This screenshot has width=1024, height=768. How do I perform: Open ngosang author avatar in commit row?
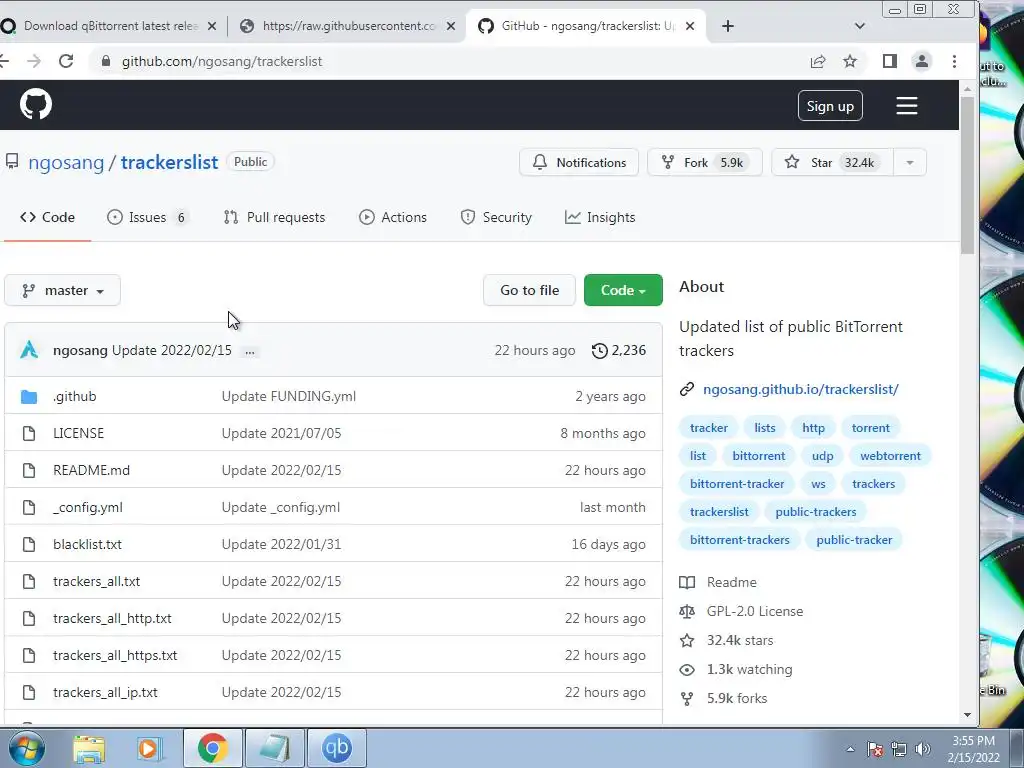[x=29, y=350]
